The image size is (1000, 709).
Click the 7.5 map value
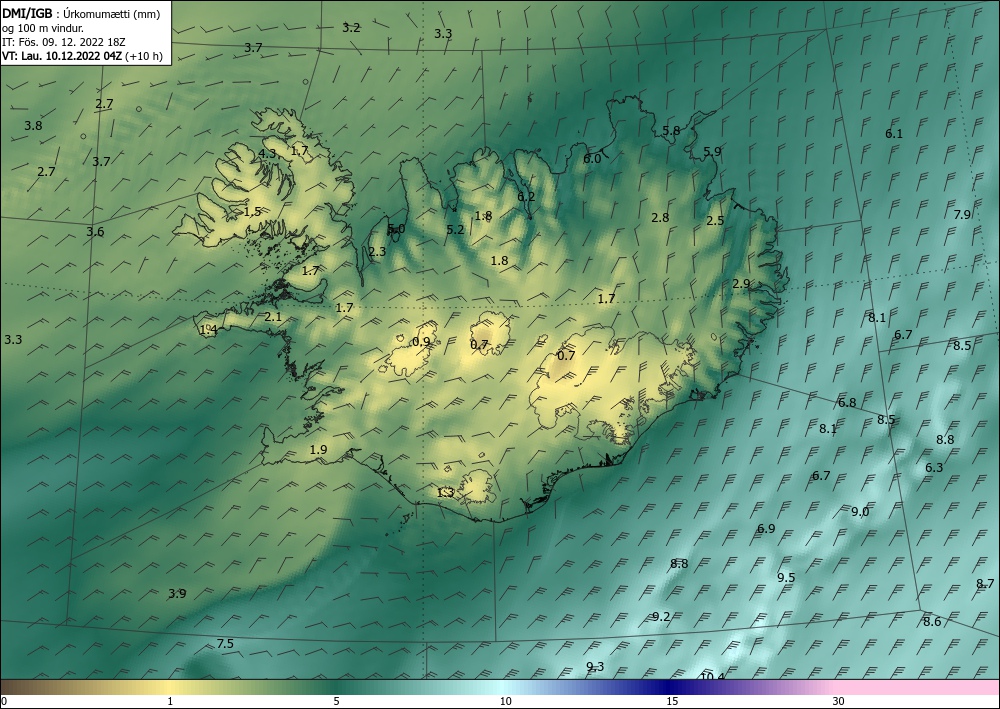point(225,644)
